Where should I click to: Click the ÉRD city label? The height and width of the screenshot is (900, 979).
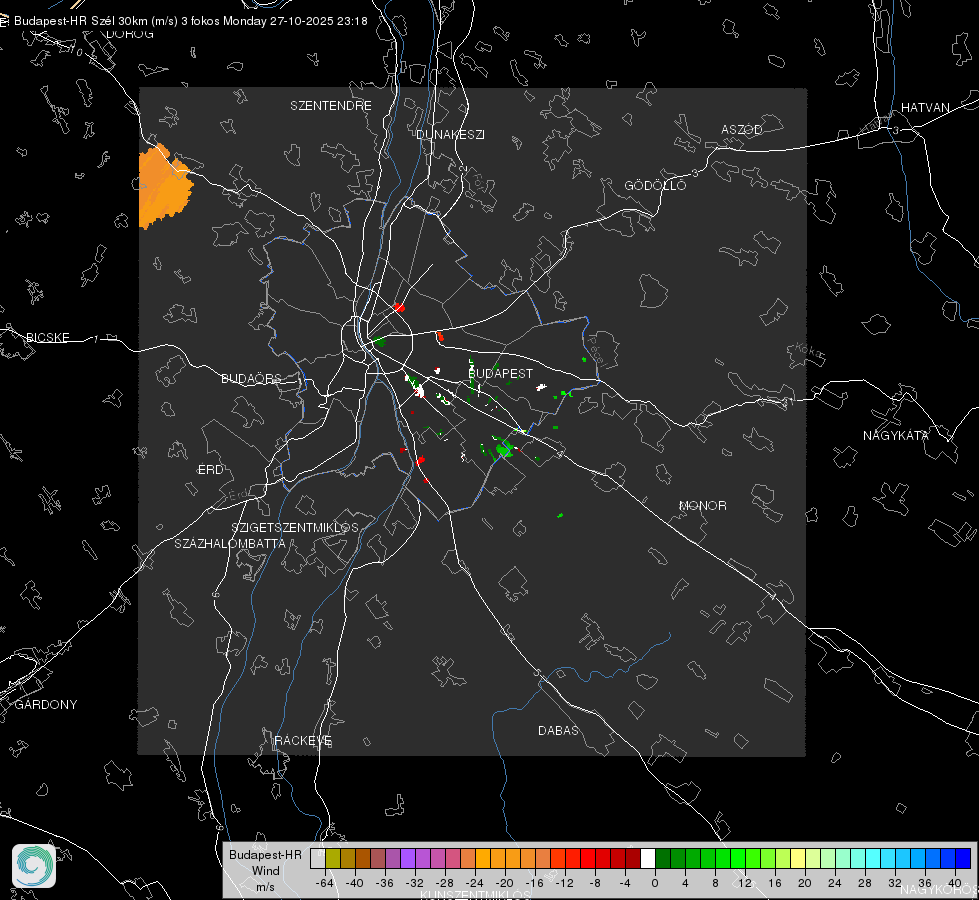pyautogui.click(x=210, y=469)
